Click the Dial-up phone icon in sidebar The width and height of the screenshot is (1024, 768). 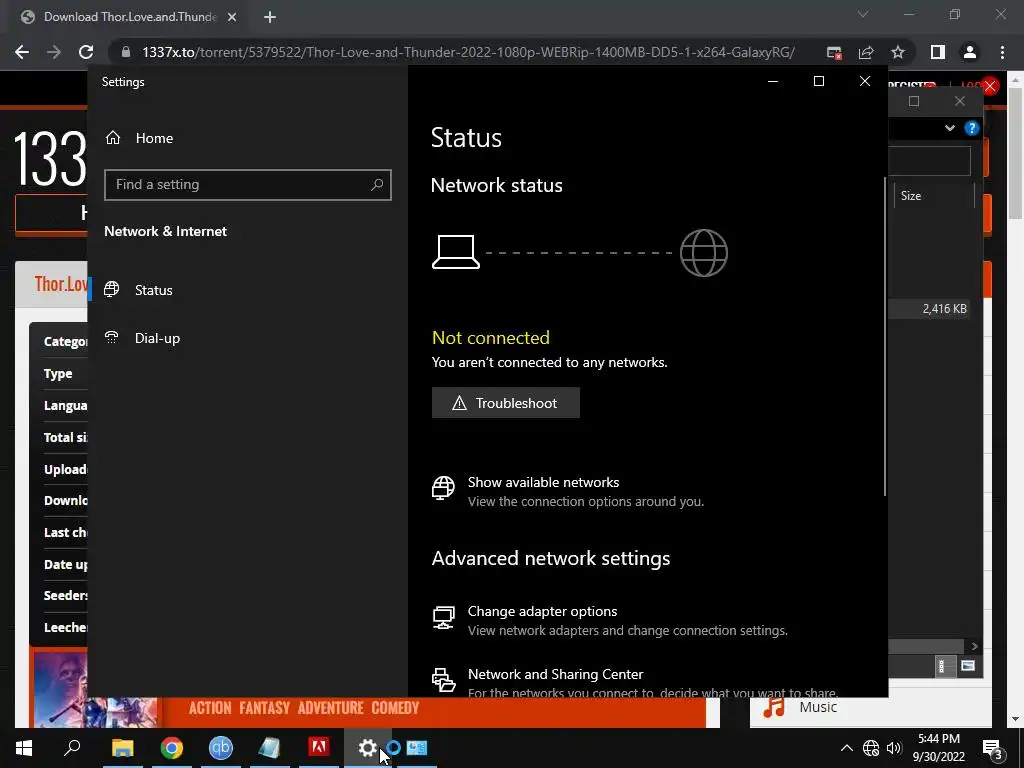coord(112,338)
